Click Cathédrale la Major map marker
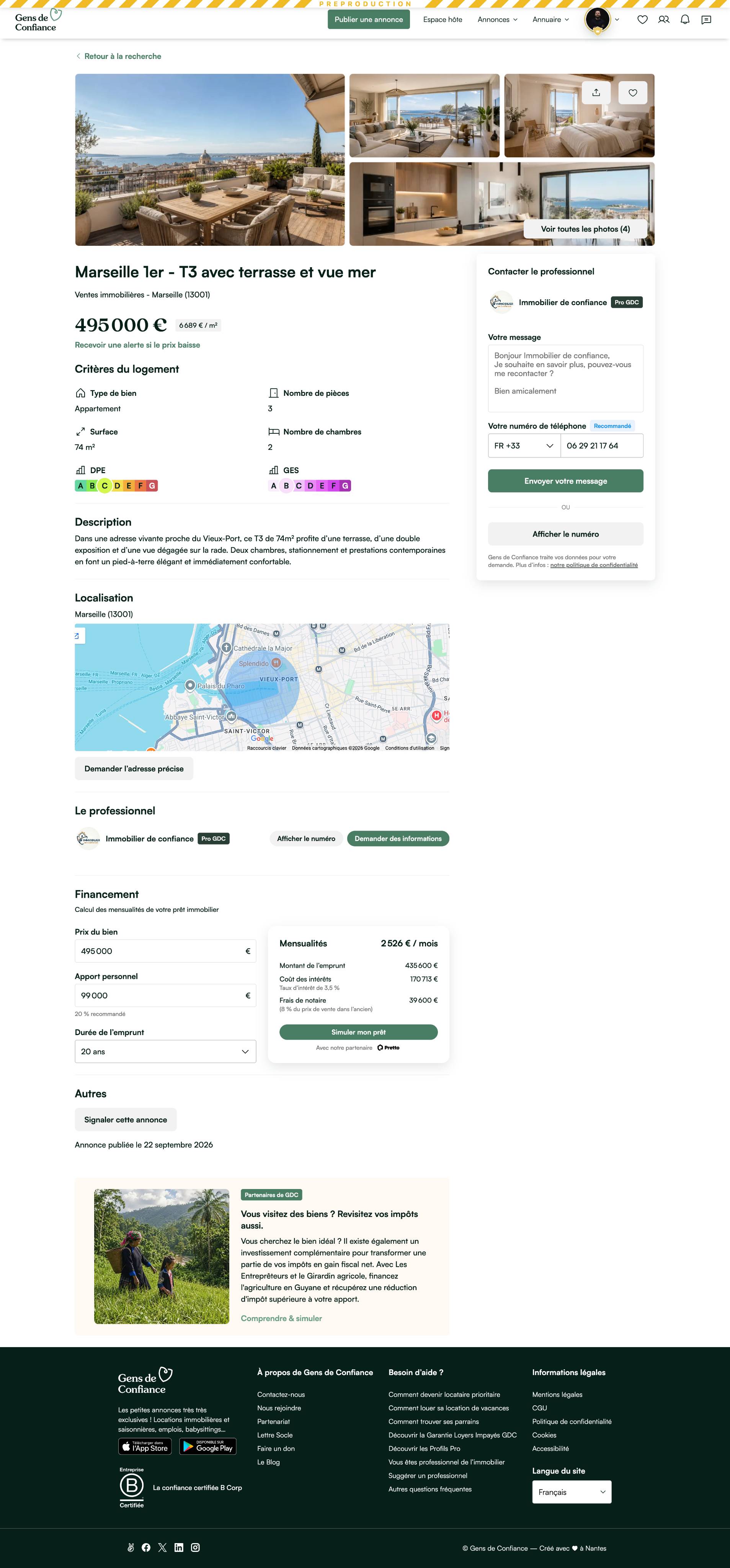The height and width of the screenshot is (1568, 730). pyautogui.click(x=227, y=648)
